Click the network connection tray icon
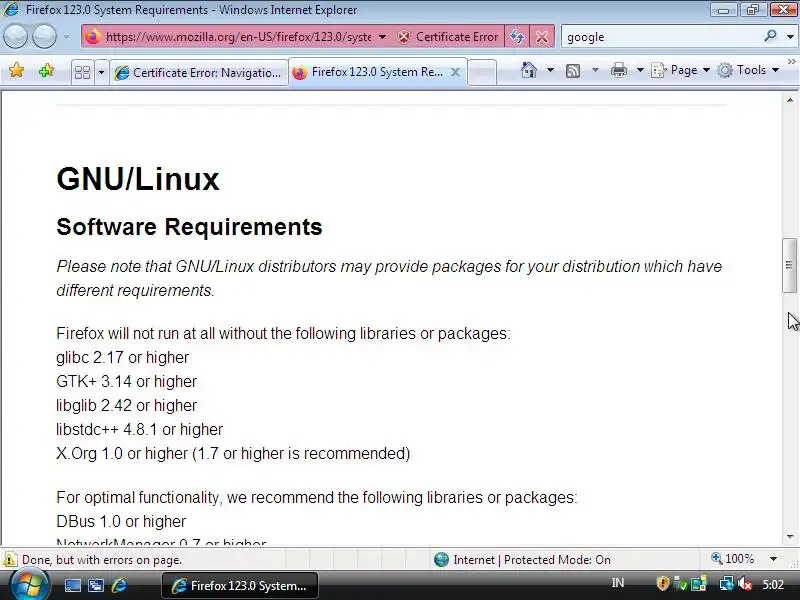The image size is (800, 600). [x=727, y=583]
